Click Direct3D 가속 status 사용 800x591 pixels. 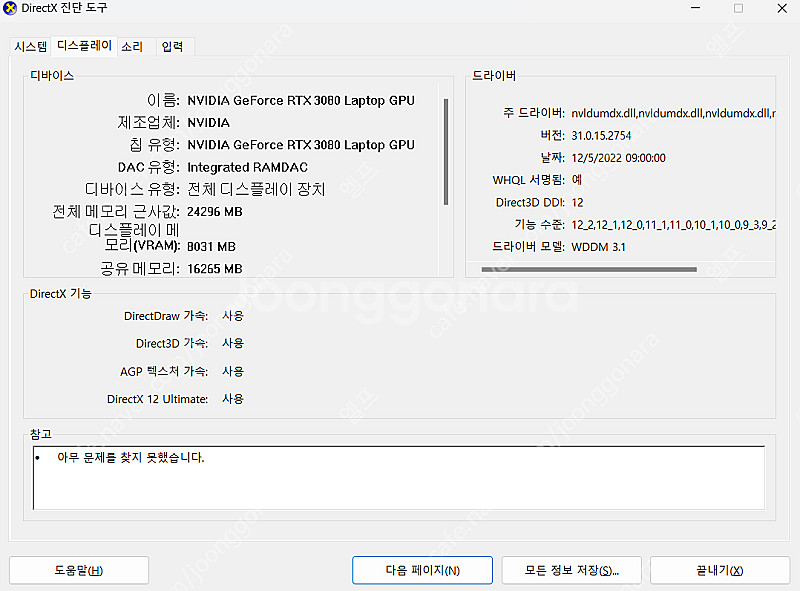233,343
